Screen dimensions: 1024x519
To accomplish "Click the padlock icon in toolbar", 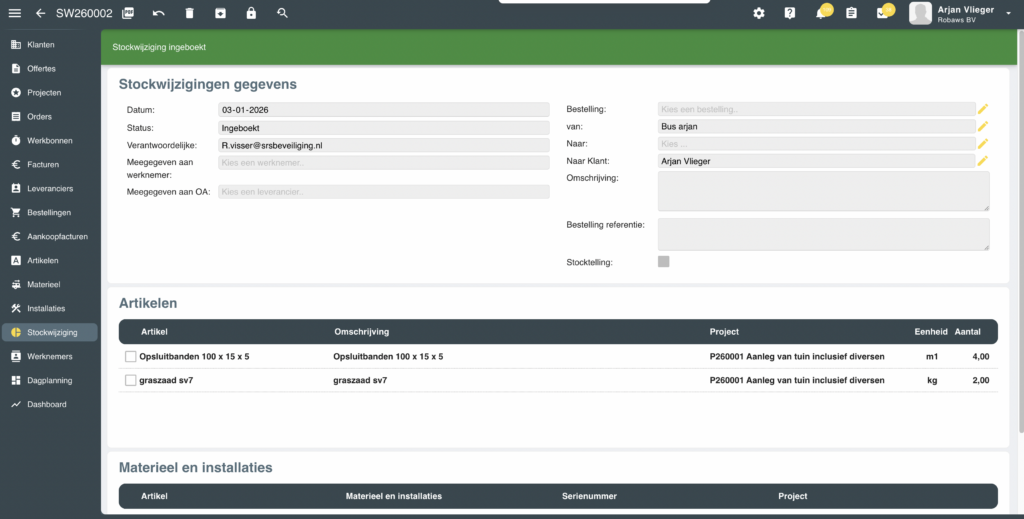I will coord(251,13).
